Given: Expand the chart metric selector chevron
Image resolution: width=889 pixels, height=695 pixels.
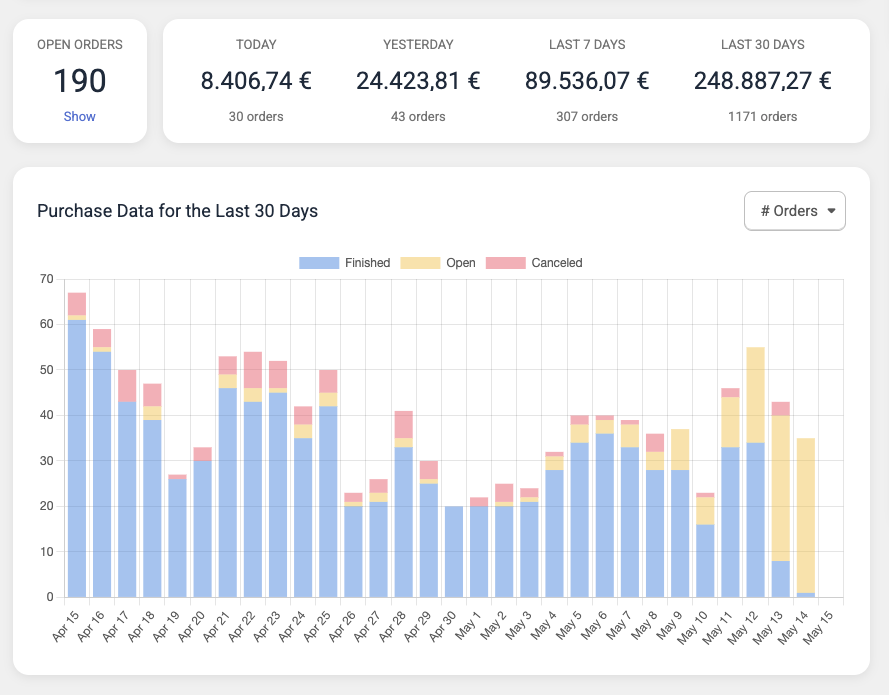Looking at the screenshot, I should coord(830,211).
